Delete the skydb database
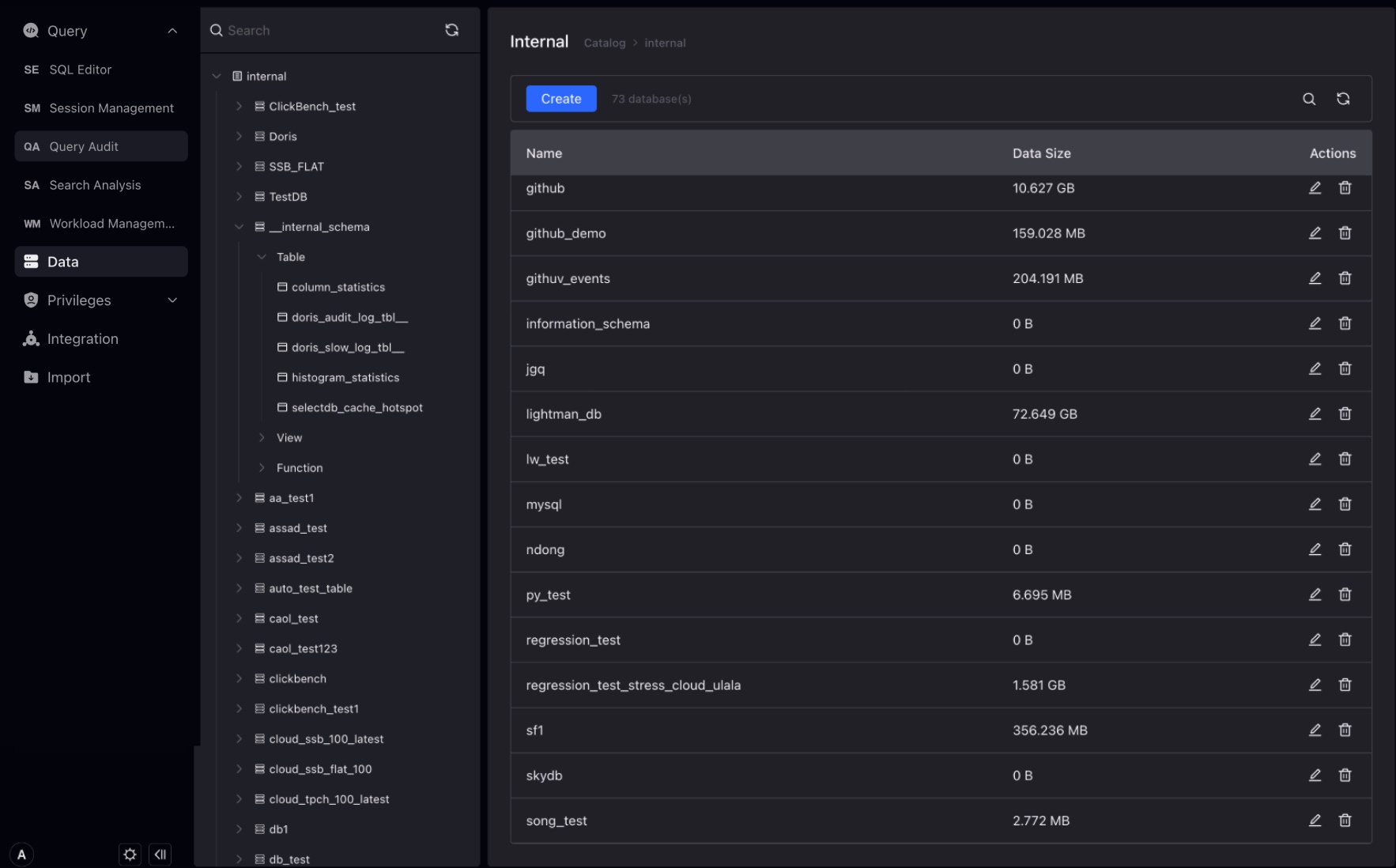The width and height of the screenshot is (1396, 868). coord(1345,776)
